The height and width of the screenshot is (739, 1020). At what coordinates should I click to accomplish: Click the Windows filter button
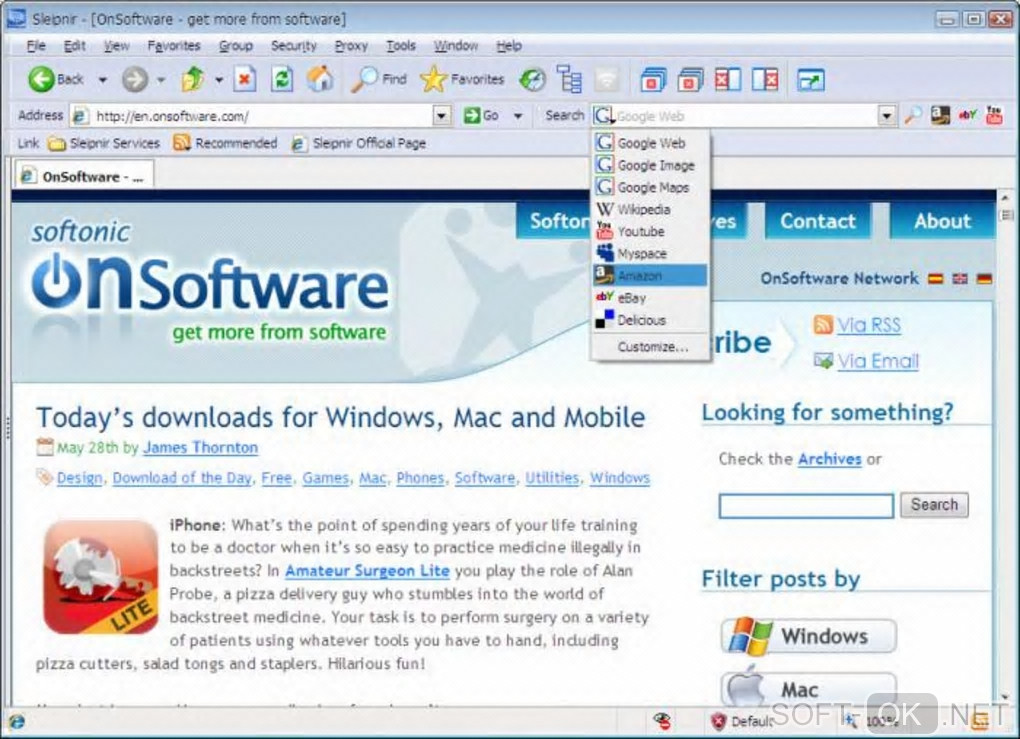pyautogui.click(x=809, y=636)
